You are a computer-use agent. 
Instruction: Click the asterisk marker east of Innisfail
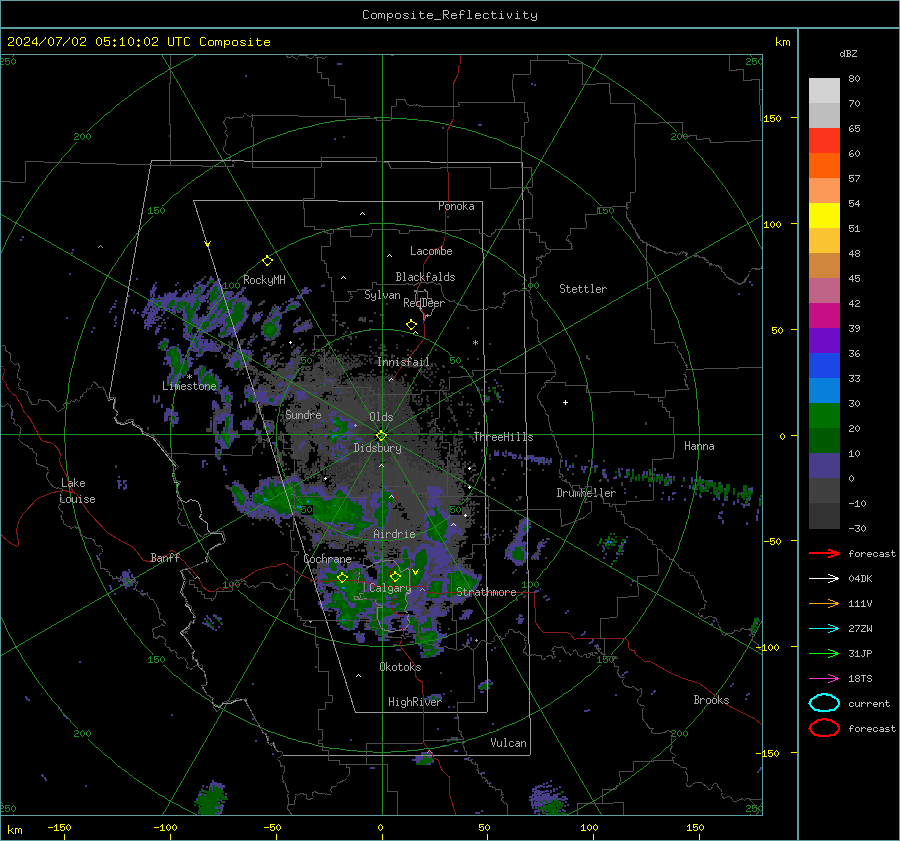[x=475, y=343]
